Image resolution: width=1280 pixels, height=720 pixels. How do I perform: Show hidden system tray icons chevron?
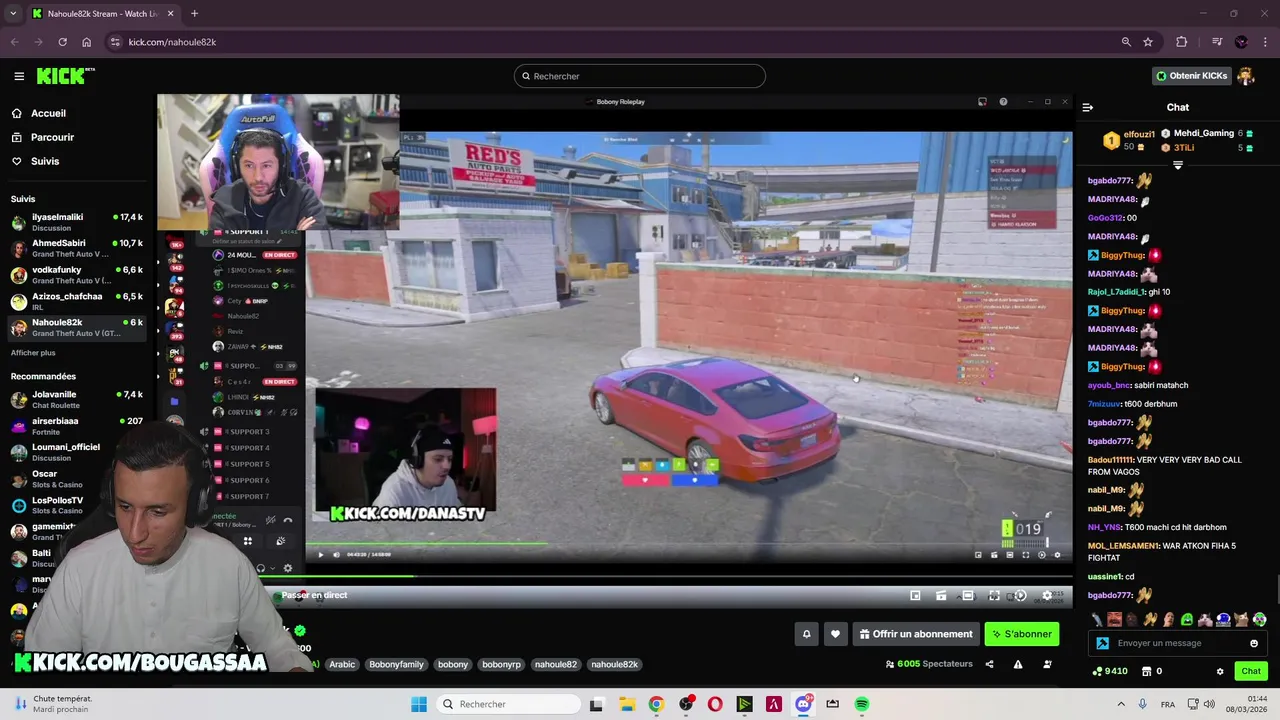tap(1121, 704)
